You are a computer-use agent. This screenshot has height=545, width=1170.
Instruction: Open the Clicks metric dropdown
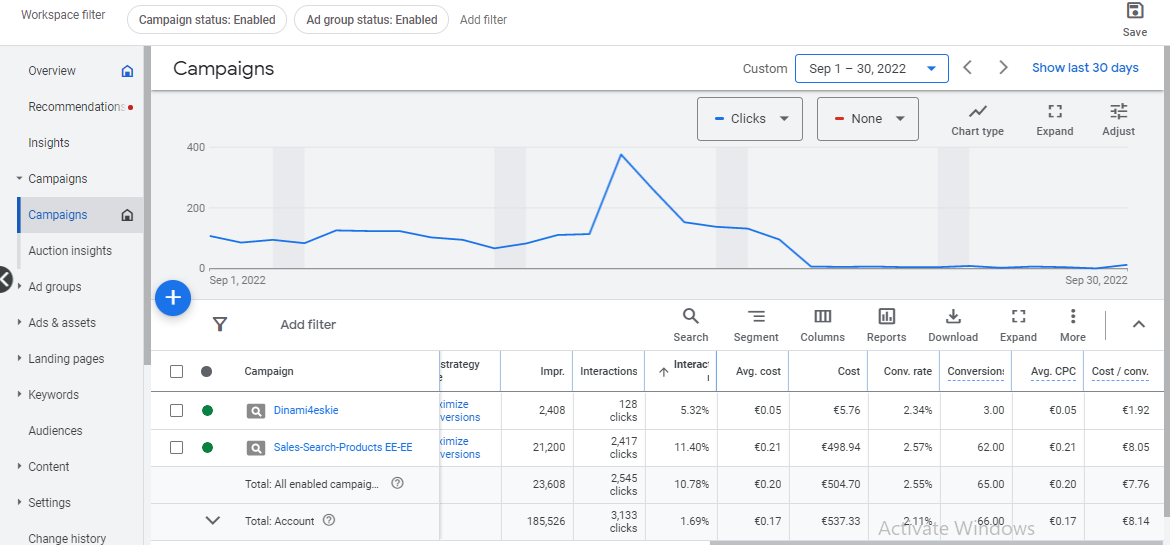click(750, 119)
